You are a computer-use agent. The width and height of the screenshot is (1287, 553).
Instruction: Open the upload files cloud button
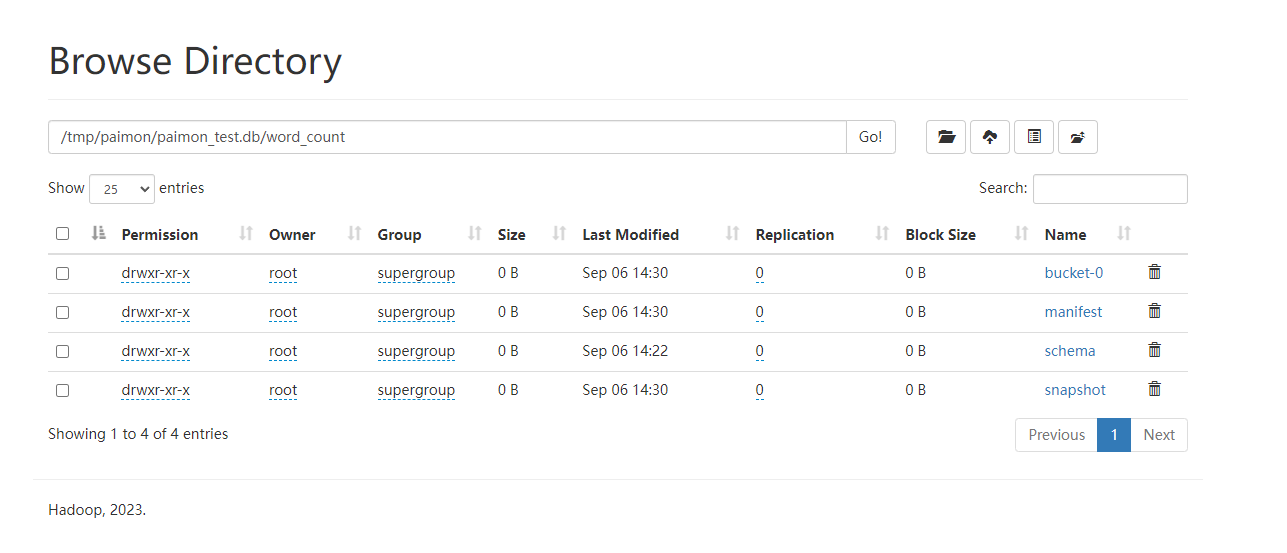click(989, 137)
